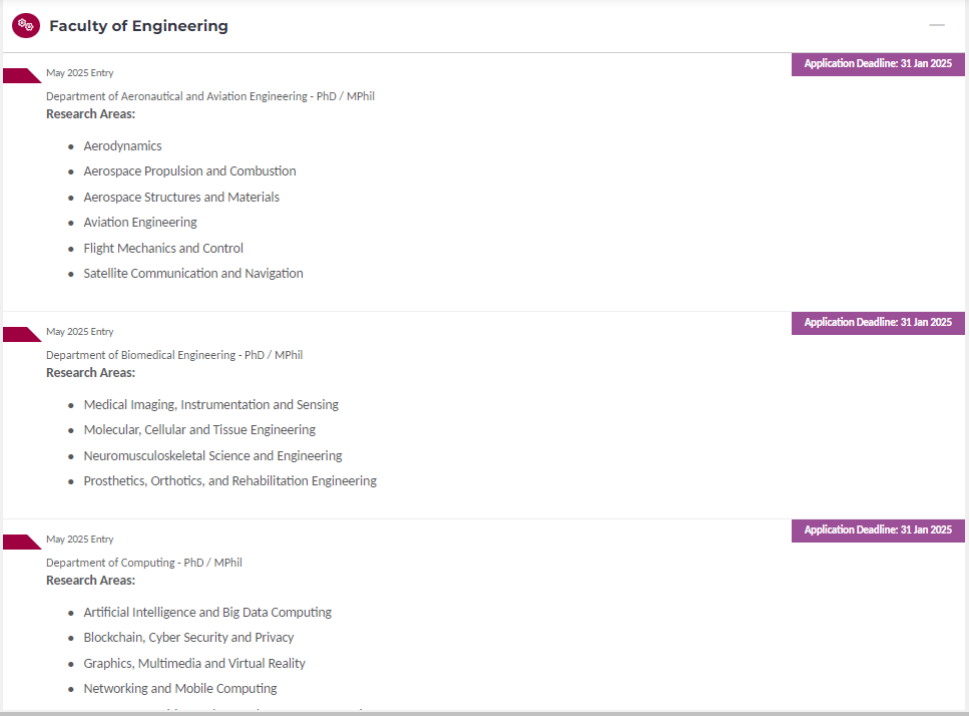Select Blockchain, Cyber Security and Privacy
Viewport: 970px width, 716px height.
[x=188, y=637]
